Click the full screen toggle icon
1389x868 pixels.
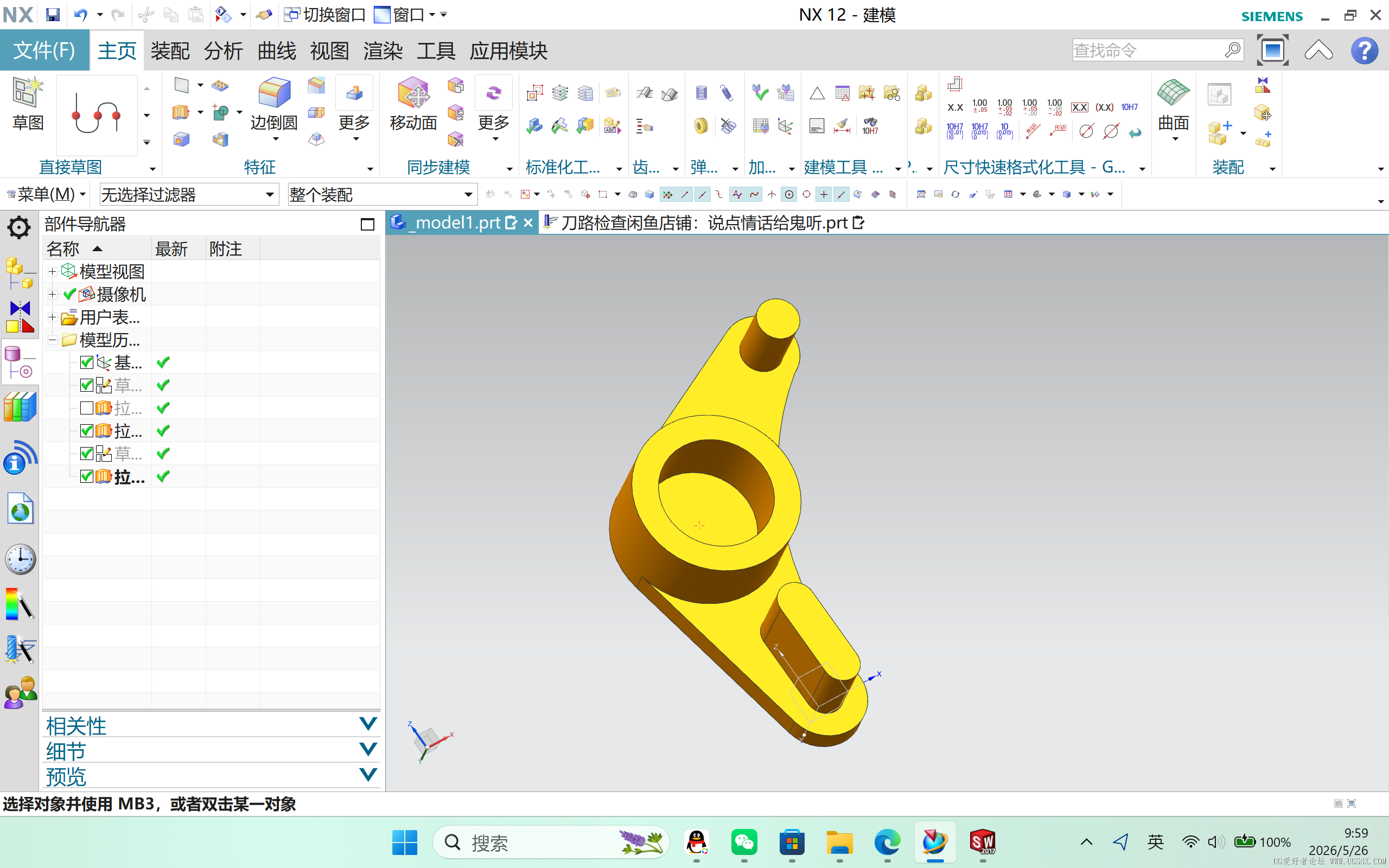1272,50
